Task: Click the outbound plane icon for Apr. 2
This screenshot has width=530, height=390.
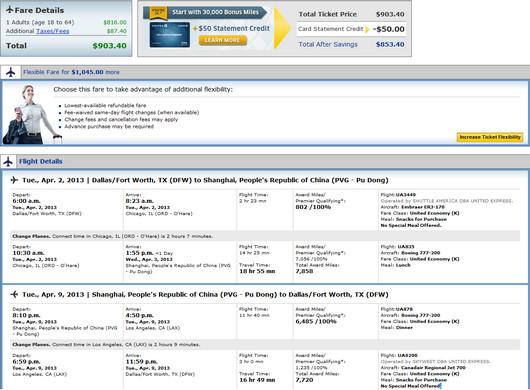Action: coord(14,180)
